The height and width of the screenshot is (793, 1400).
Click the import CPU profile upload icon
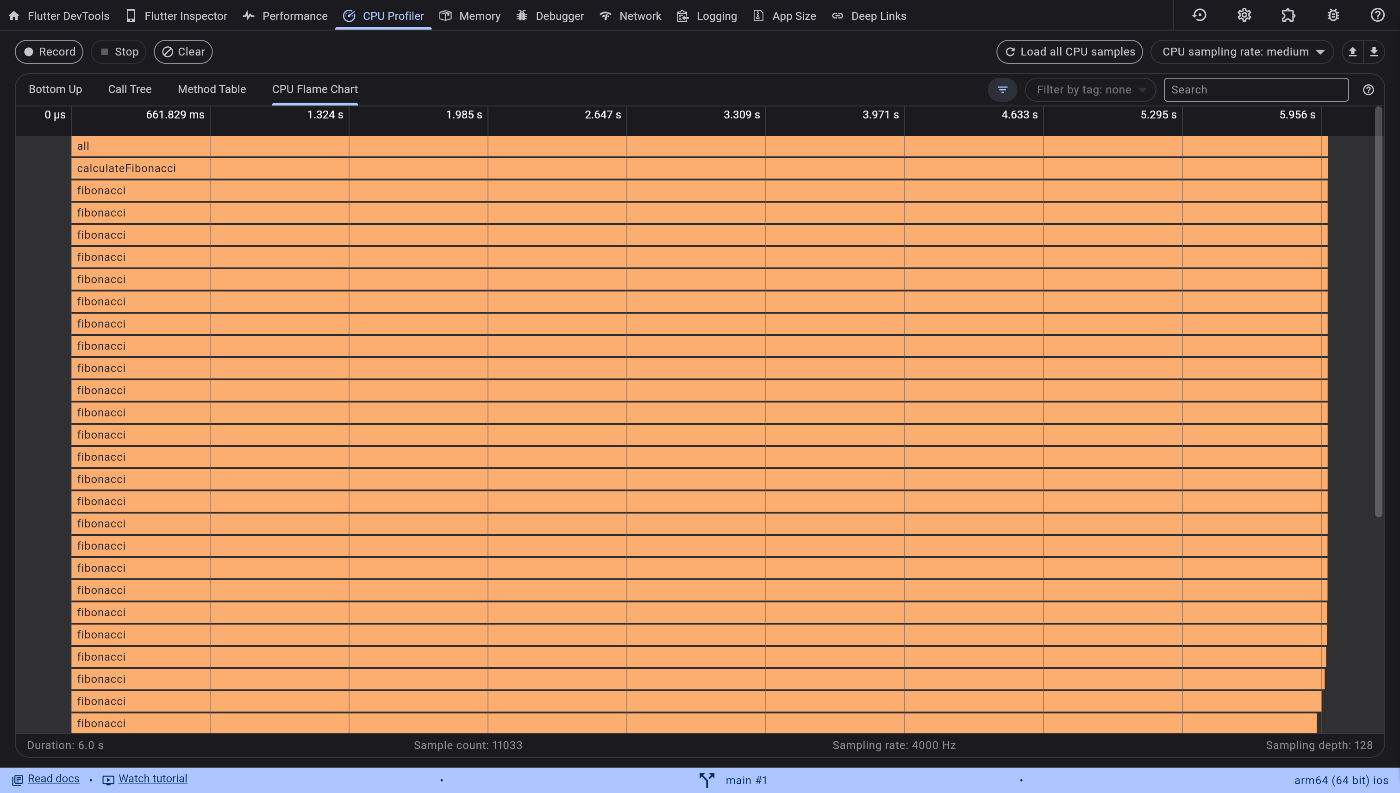[x=1353, y=52]
